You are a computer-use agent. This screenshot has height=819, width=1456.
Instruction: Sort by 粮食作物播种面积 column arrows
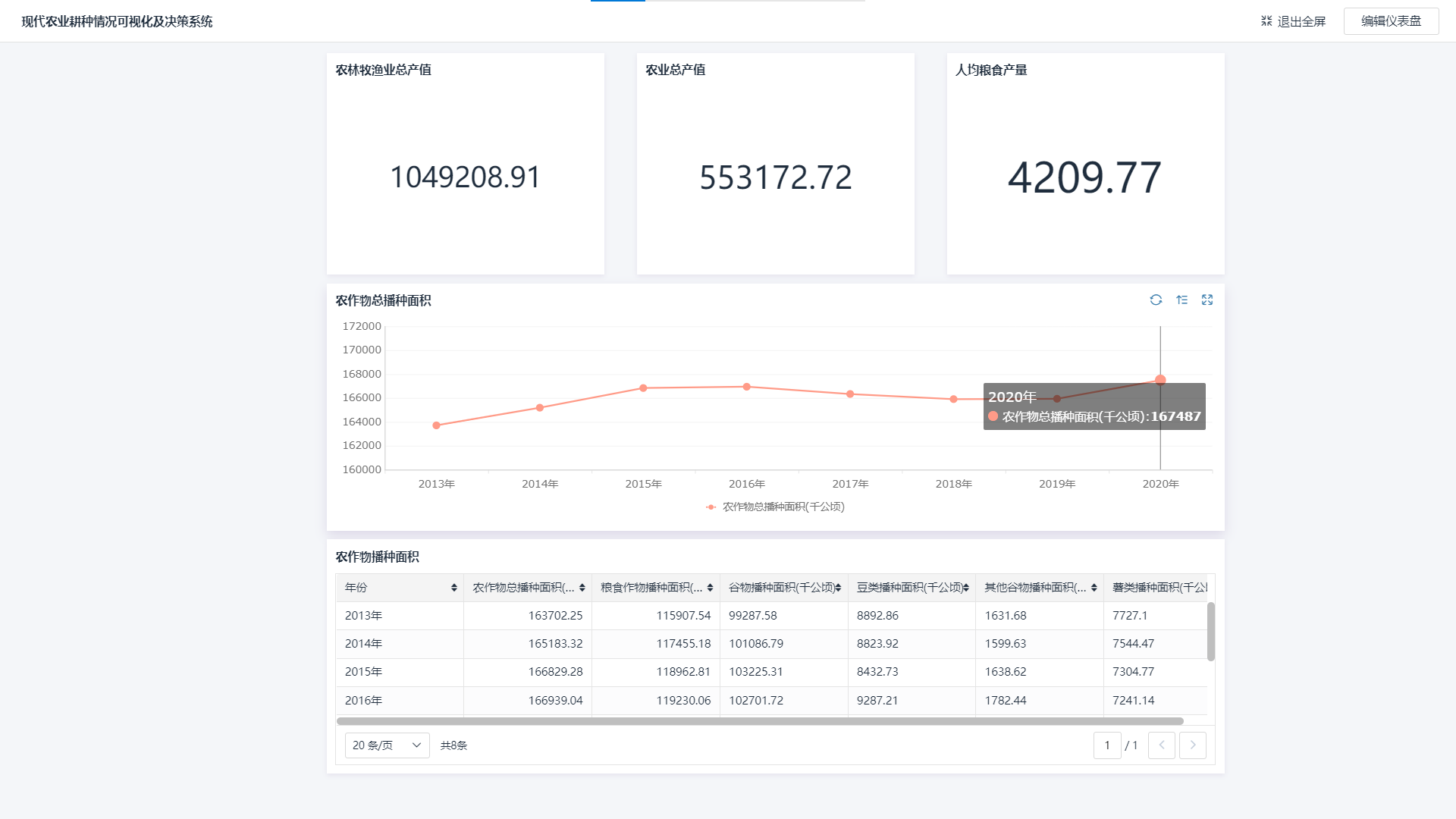tap(710, 588)
